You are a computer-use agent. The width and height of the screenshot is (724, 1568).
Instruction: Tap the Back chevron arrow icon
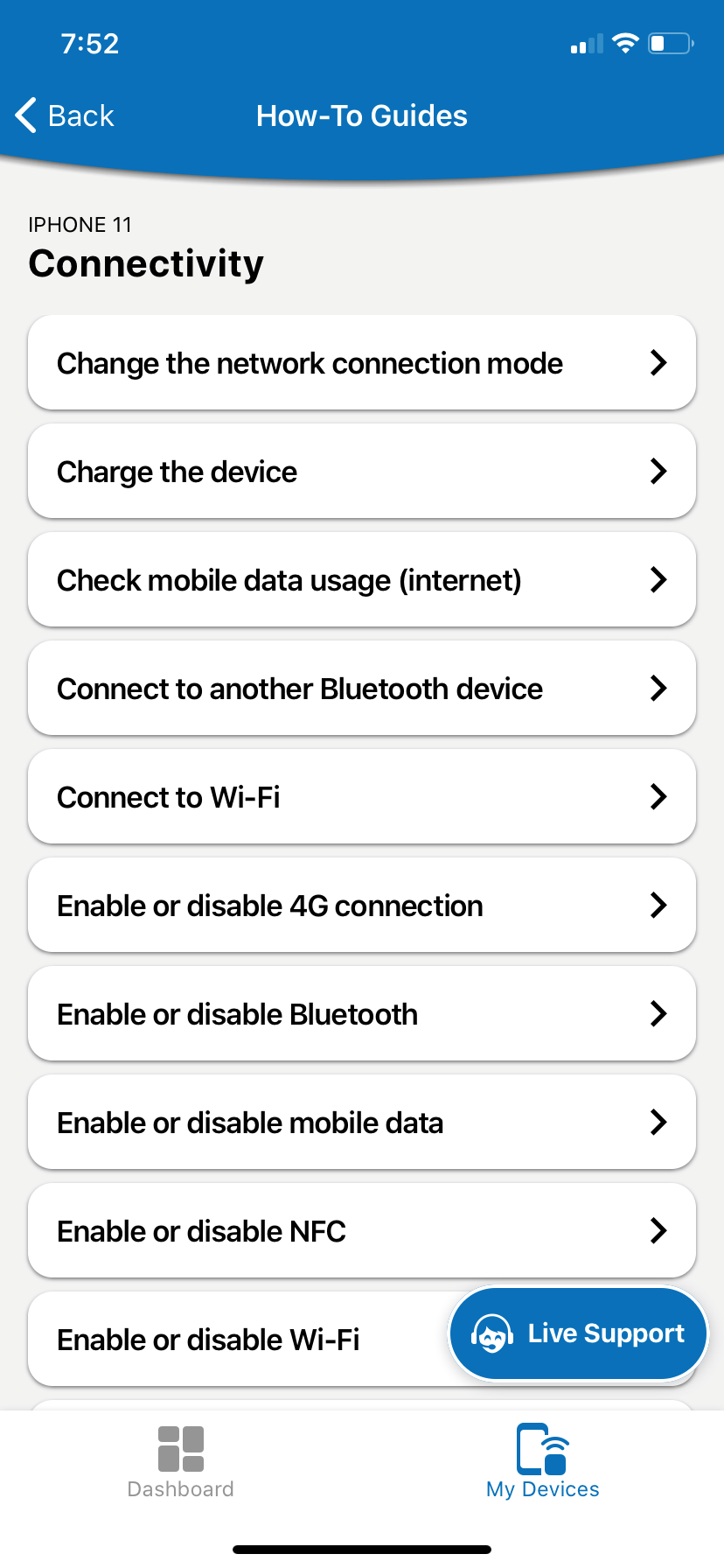26,115
